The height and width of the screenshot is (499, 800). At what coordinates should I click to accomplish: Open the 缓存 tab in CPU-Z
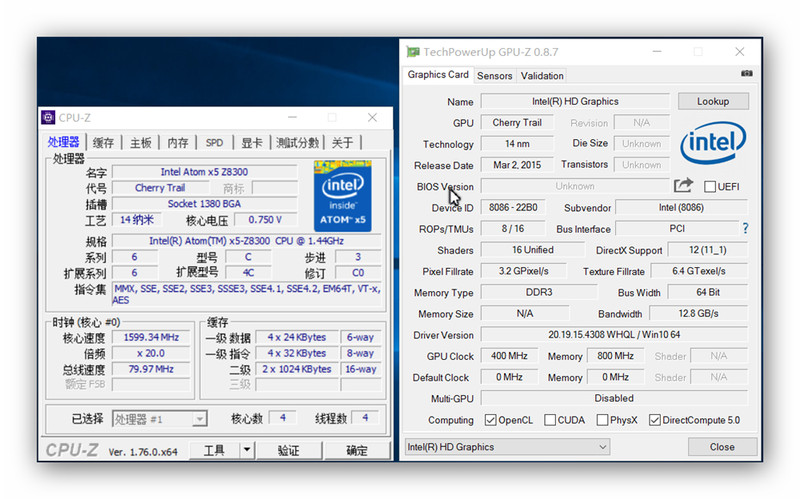pyautogui.click(x=103, y=143)
